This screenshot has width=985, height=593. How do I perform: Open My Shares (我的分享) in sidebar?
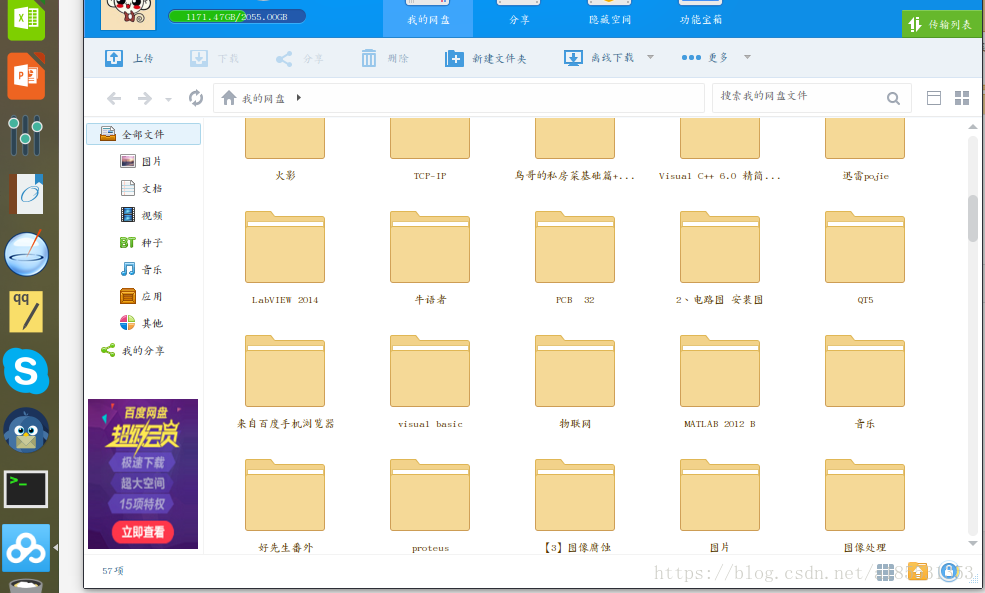pos(133,350)
